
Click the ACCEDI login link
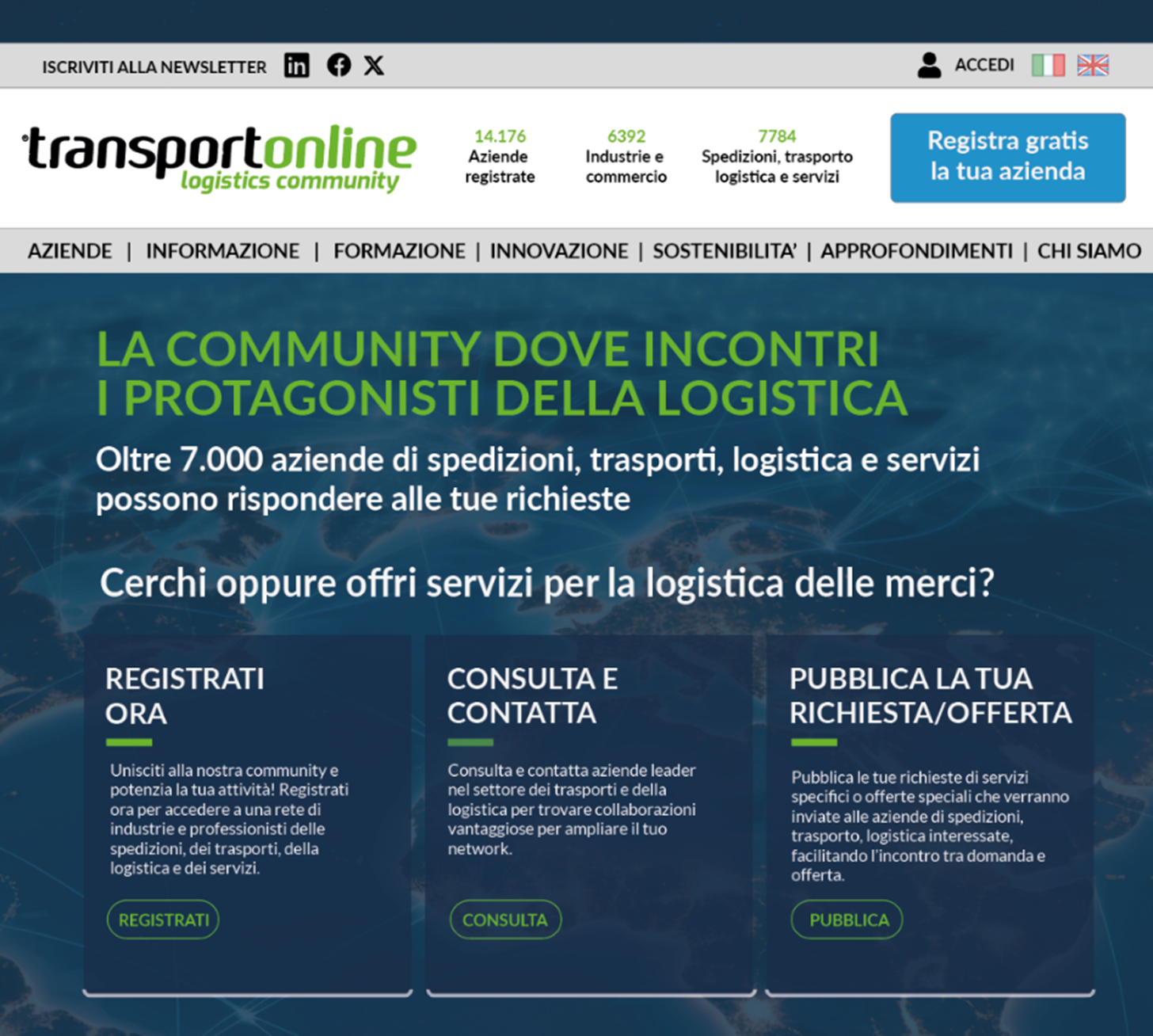coord(984,65)
